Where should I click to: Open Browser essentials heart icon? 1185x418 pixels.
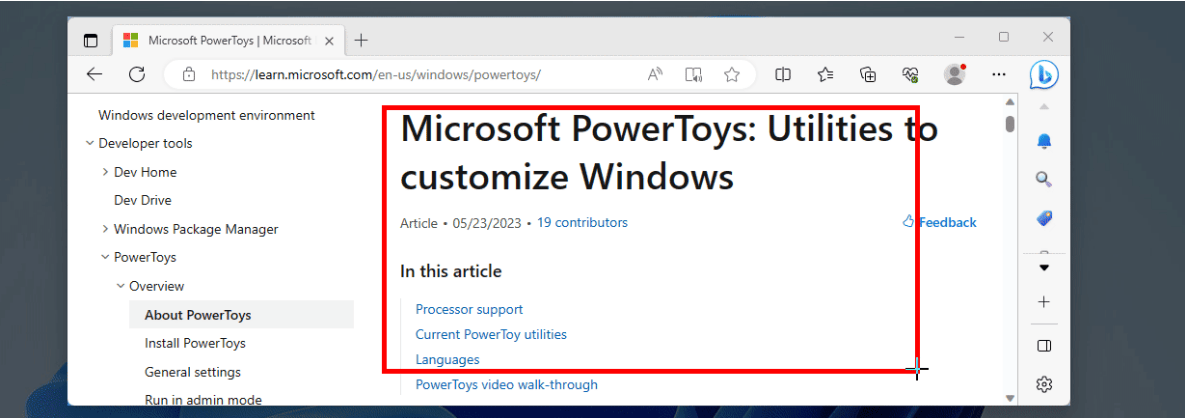[911, 74]
